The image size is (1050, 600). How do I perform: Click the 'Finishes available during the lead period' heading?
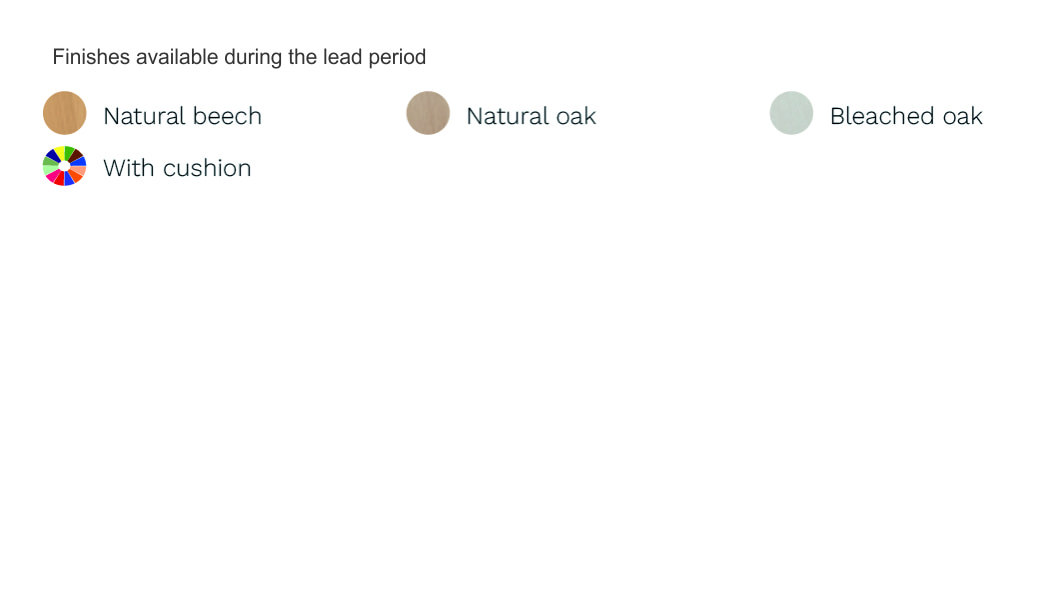[239, 57]
